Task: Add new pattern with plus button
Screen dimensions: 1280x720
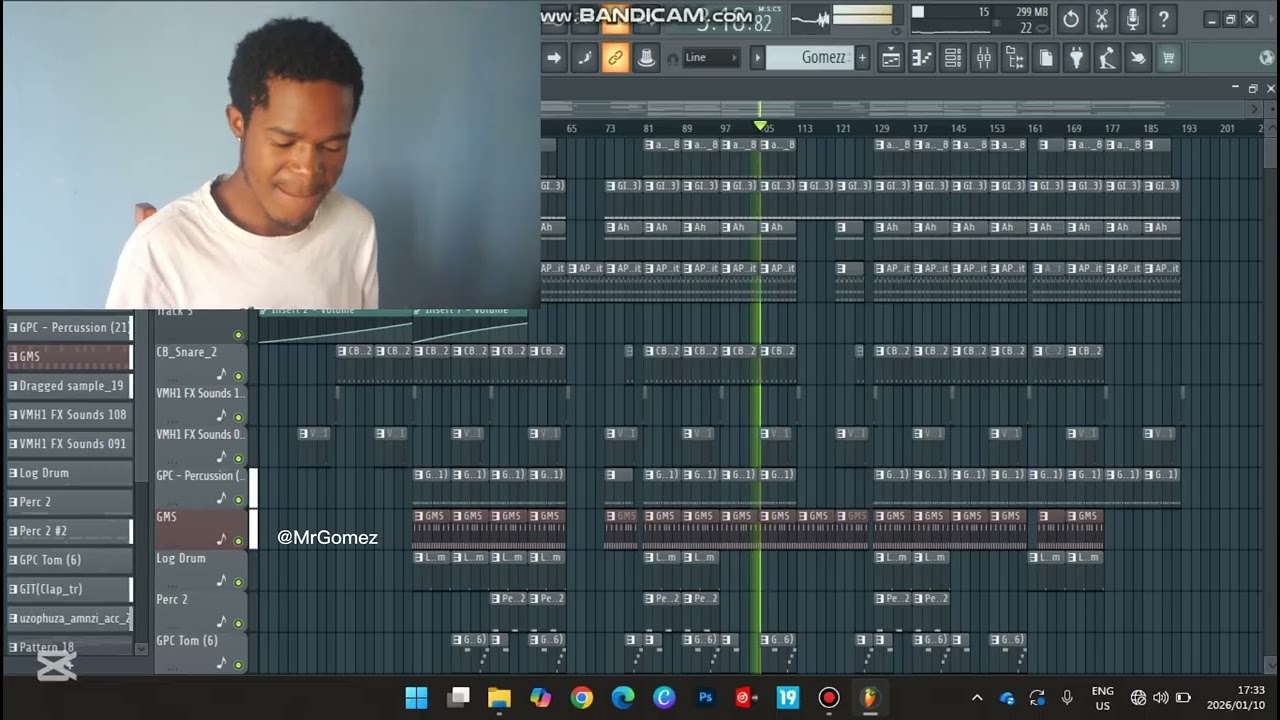Action: [x=862, y=58]
